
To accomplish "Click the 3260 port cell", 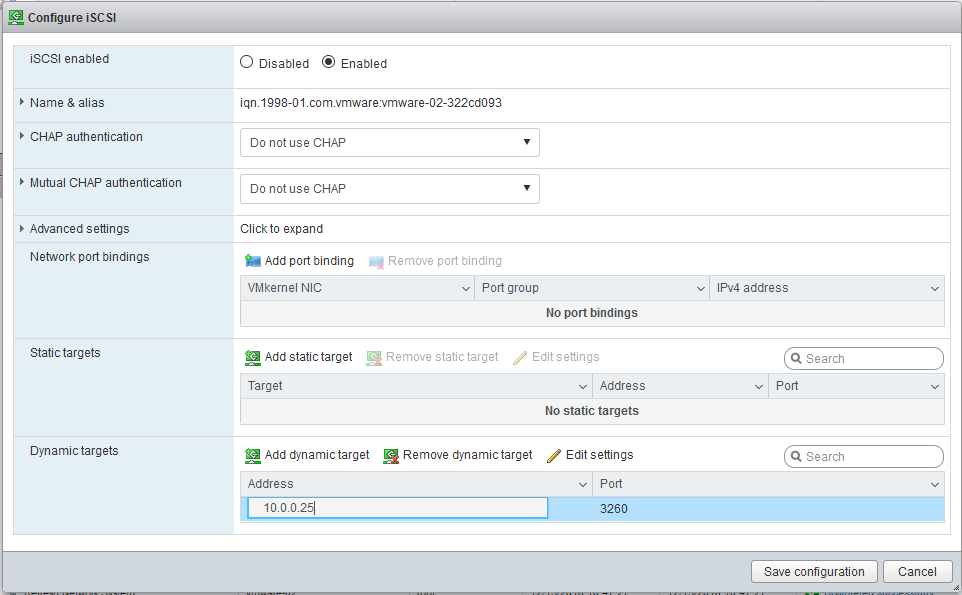I will click(768, 509).
